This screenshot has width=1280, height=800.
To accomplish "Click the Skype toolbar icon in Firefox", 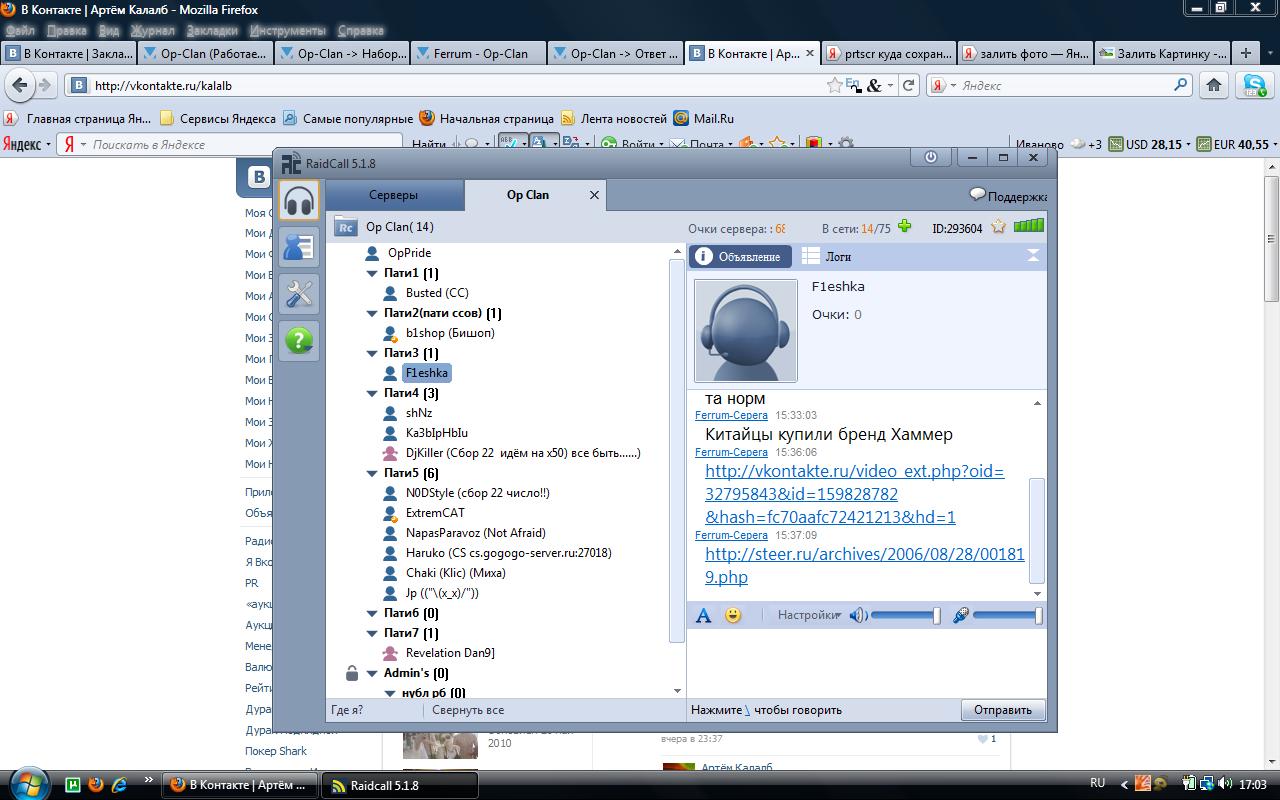I will tap(1253, 86).
